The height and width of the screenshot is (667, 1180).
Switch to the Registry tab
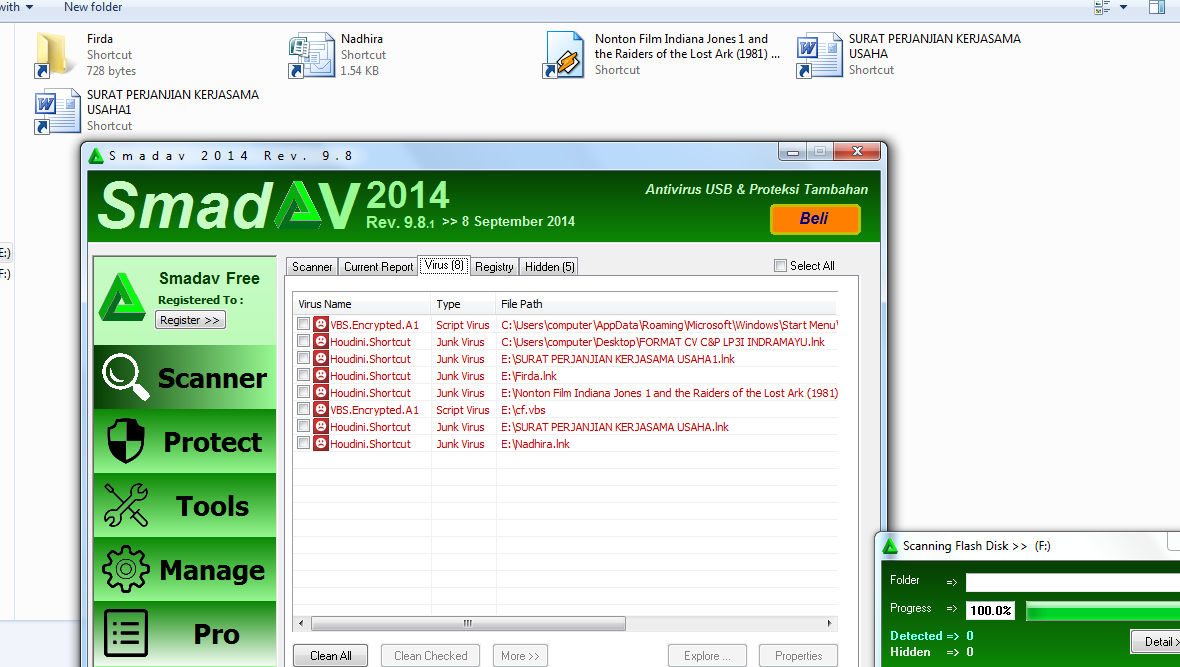[x=494, y=266]
